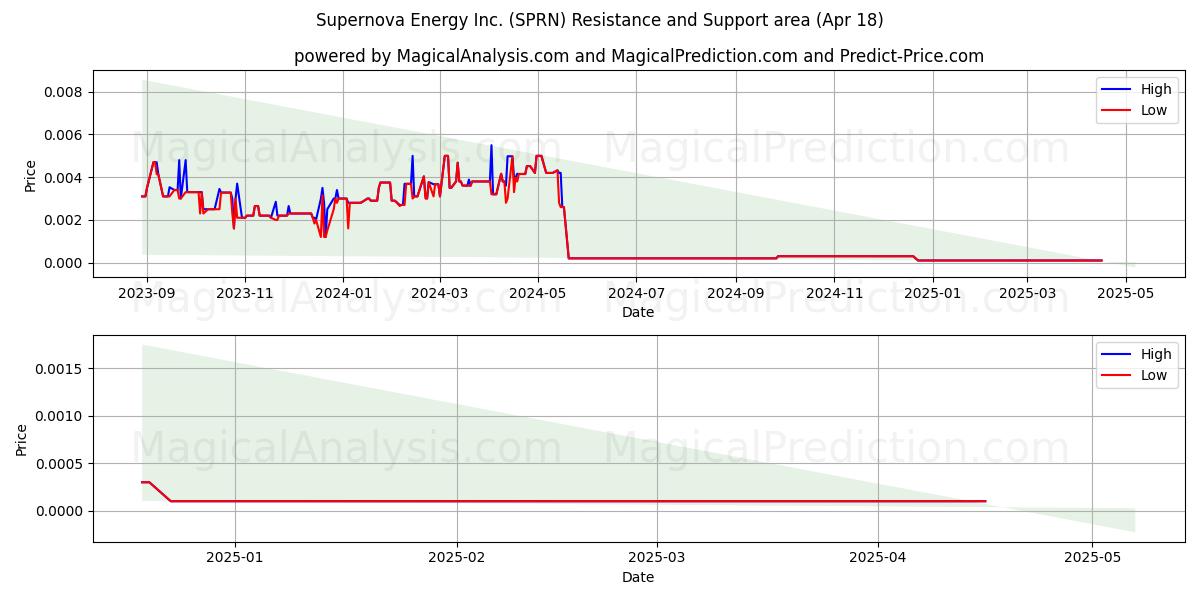The height and width of the screenshot is (600, 1200).
Task: Click the '2024-01' x-axis label in the top chart
Action: pyautogui.click(x=343, y=293)
